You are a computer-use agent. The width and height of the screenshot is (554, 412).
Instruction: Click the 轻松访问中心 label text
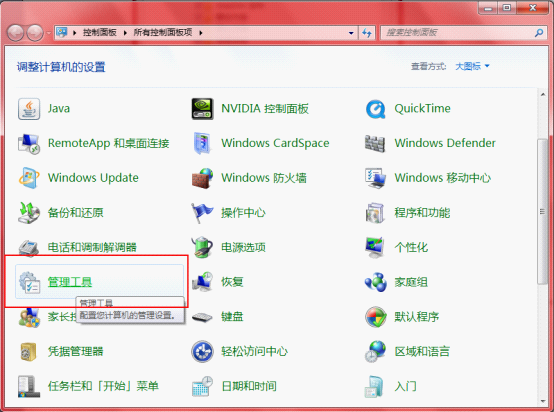254,352
